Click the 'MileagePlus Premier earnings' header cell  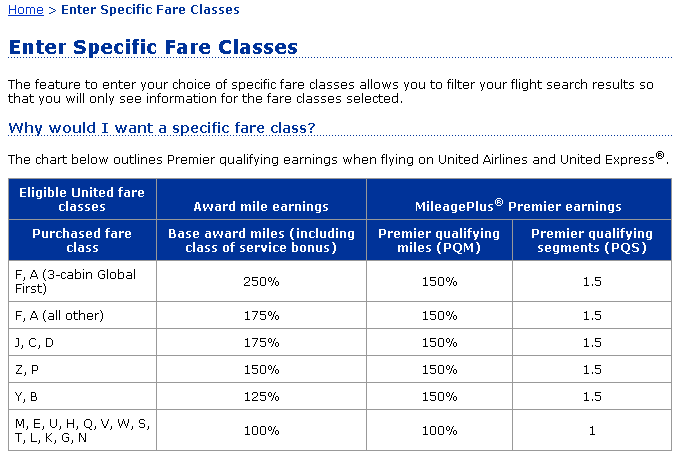tap(518, 207)
